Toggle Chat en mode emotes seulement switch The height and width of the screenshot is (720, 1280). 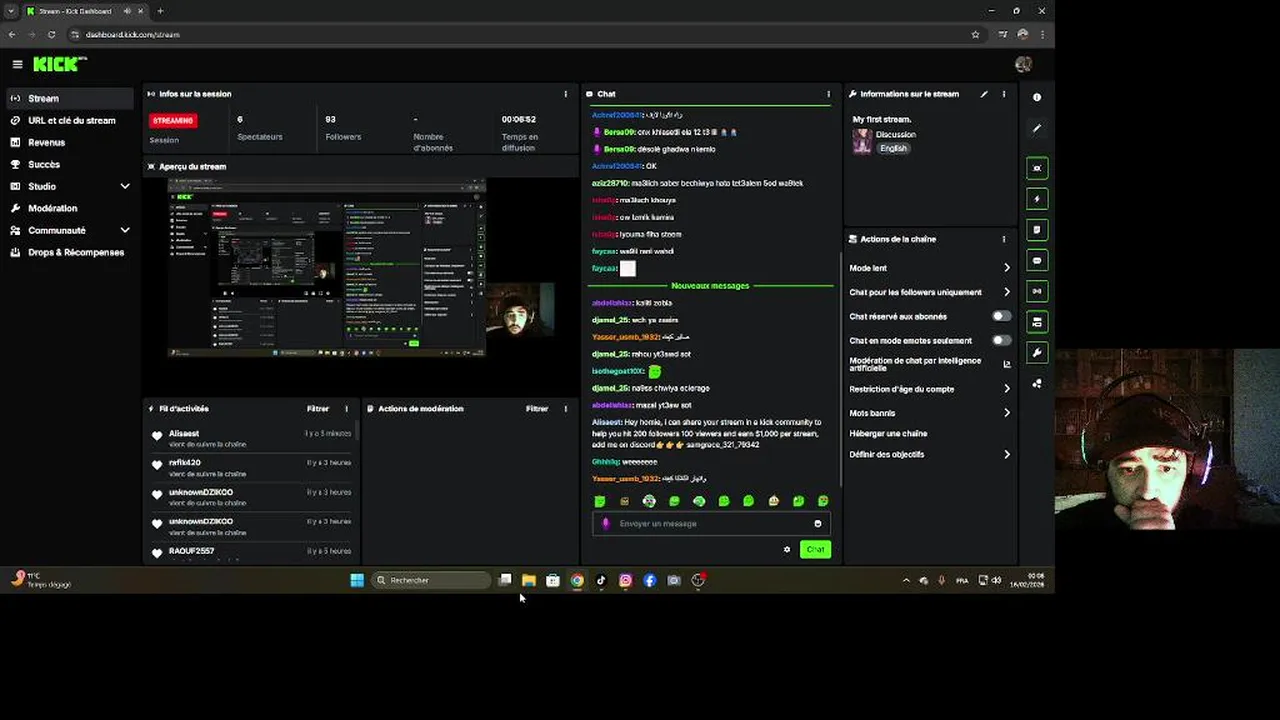click(x=1001, y=340)
